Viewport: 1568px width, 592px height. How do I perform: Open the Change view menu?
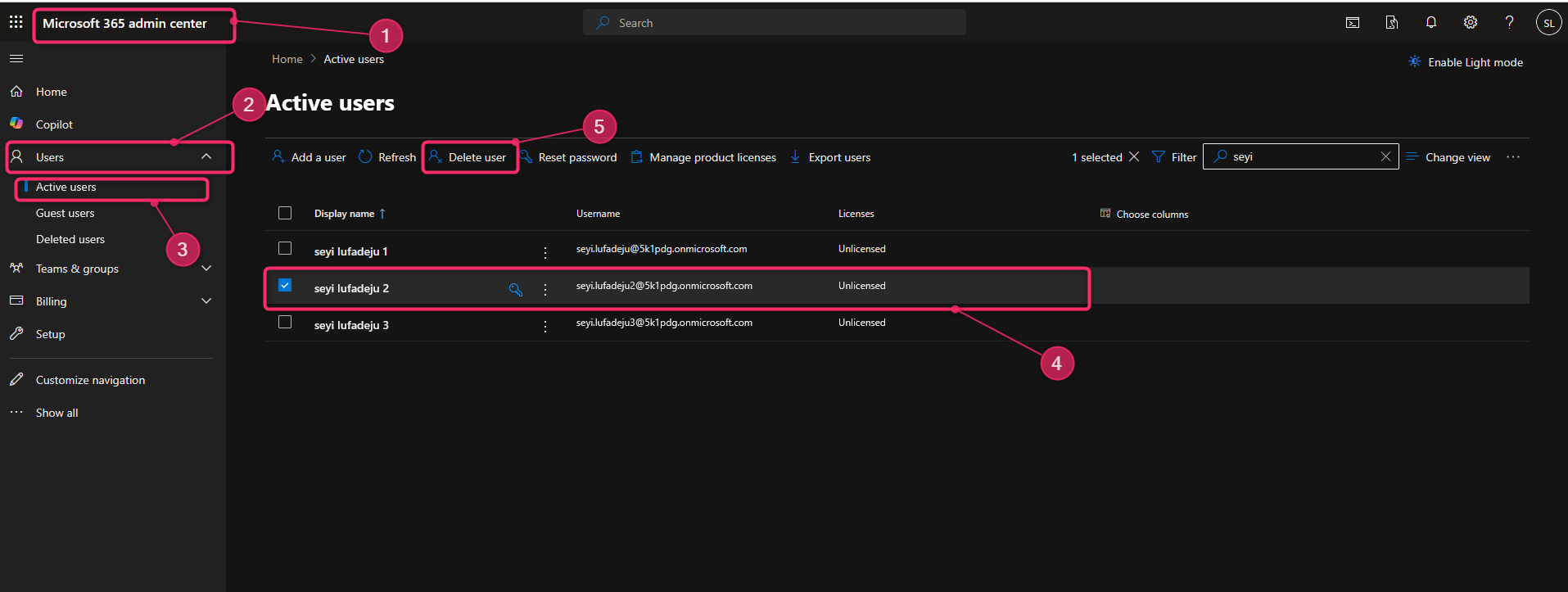(x=1448, y=156)
